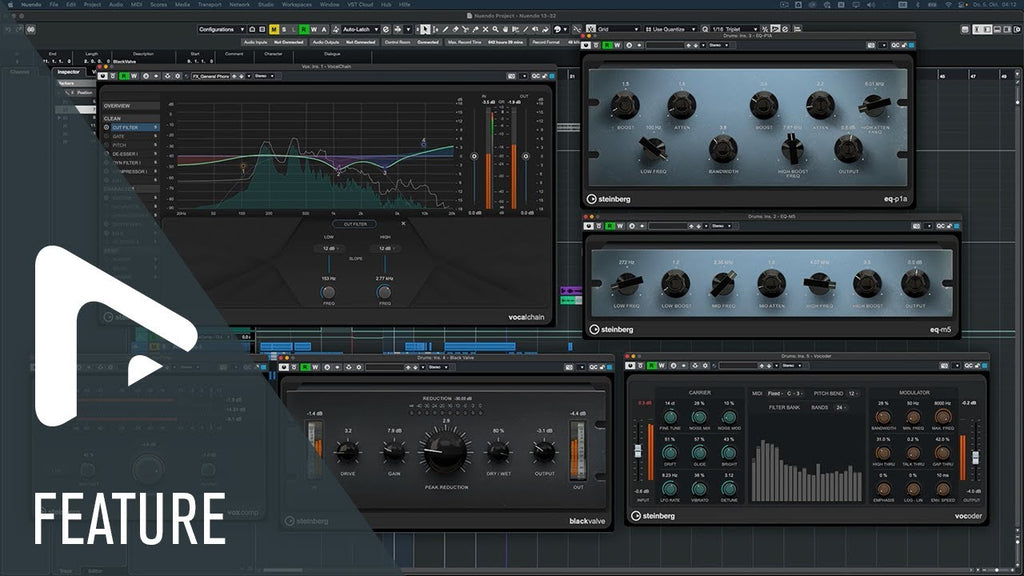This screenshot has height=576, width=1024.
Task: Open the HIGH slope 12 dB dropdown
Action: click(x=385, y=248)
